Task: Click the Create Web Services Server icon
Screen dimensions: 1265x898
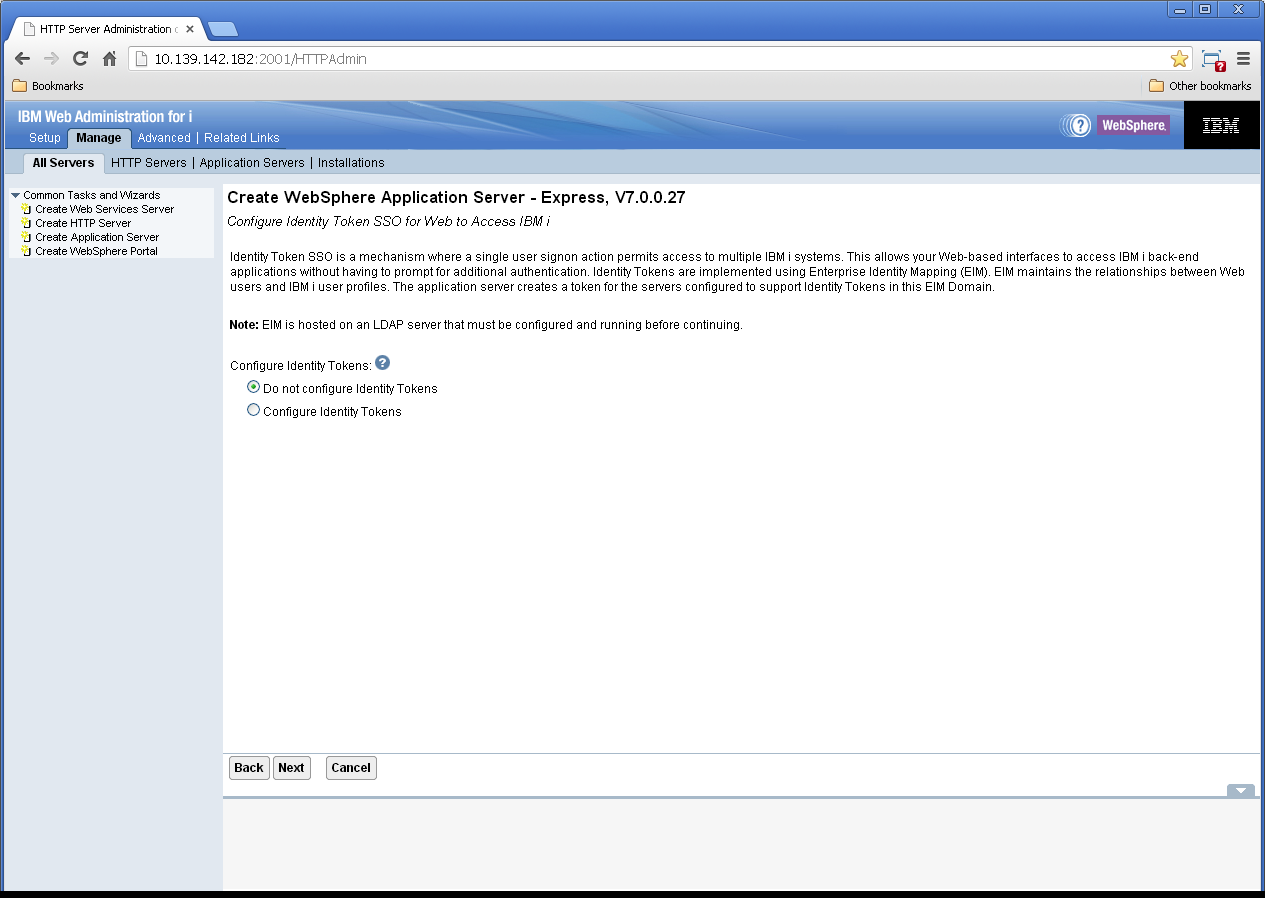Action: point(26,209)
